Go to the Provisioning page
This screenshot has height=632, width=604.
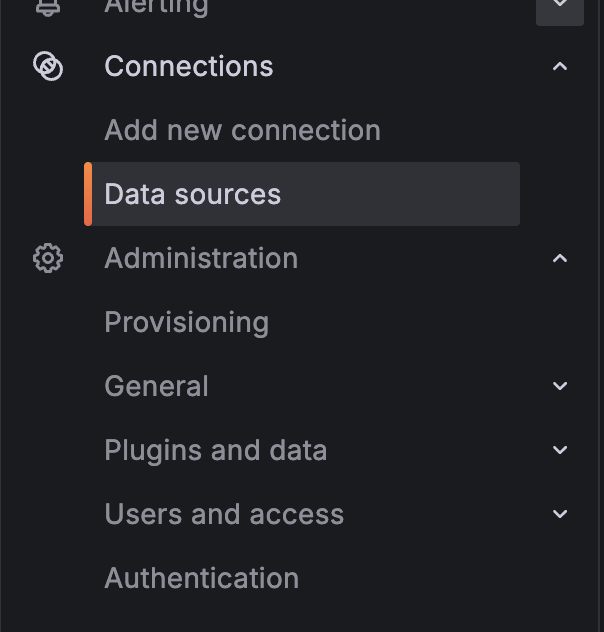[187, 322]
